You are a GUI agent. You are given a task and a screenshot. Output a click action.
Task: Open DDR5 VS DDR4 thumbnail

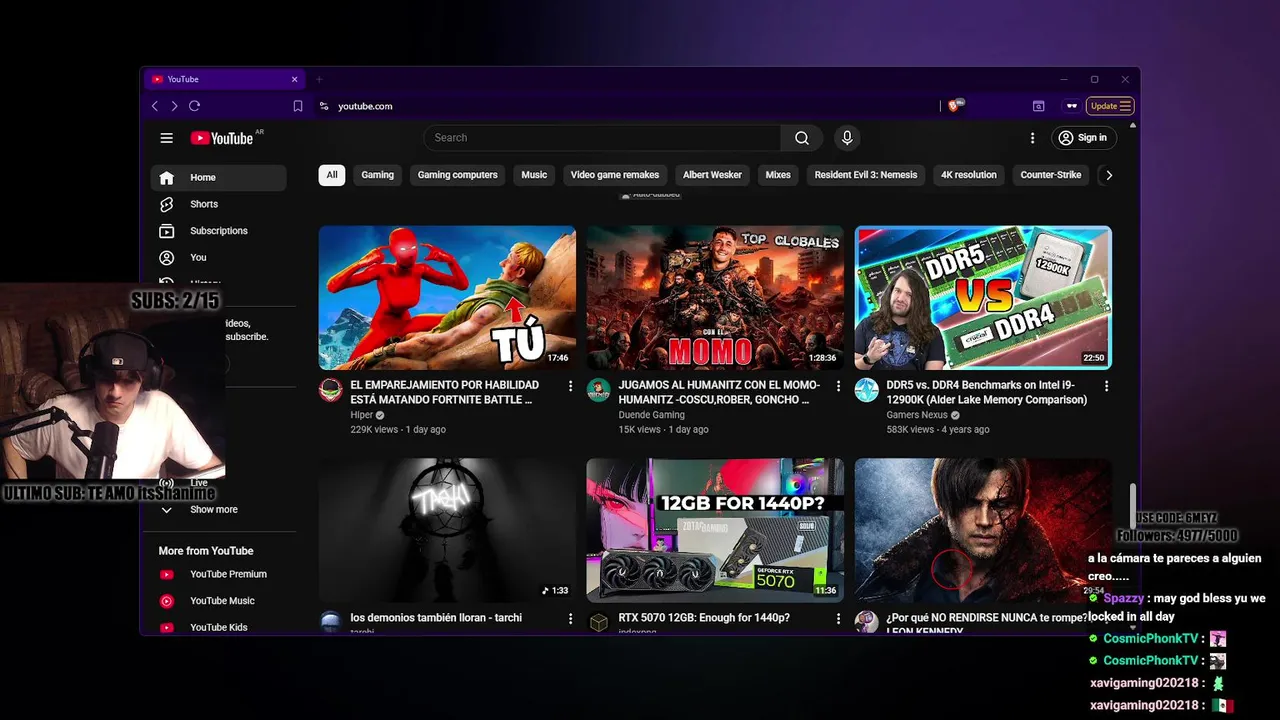983,298
